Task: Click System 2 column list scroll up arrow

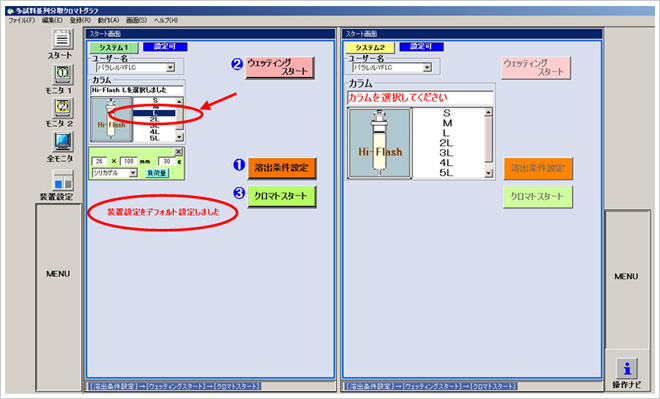Action: 489,112
